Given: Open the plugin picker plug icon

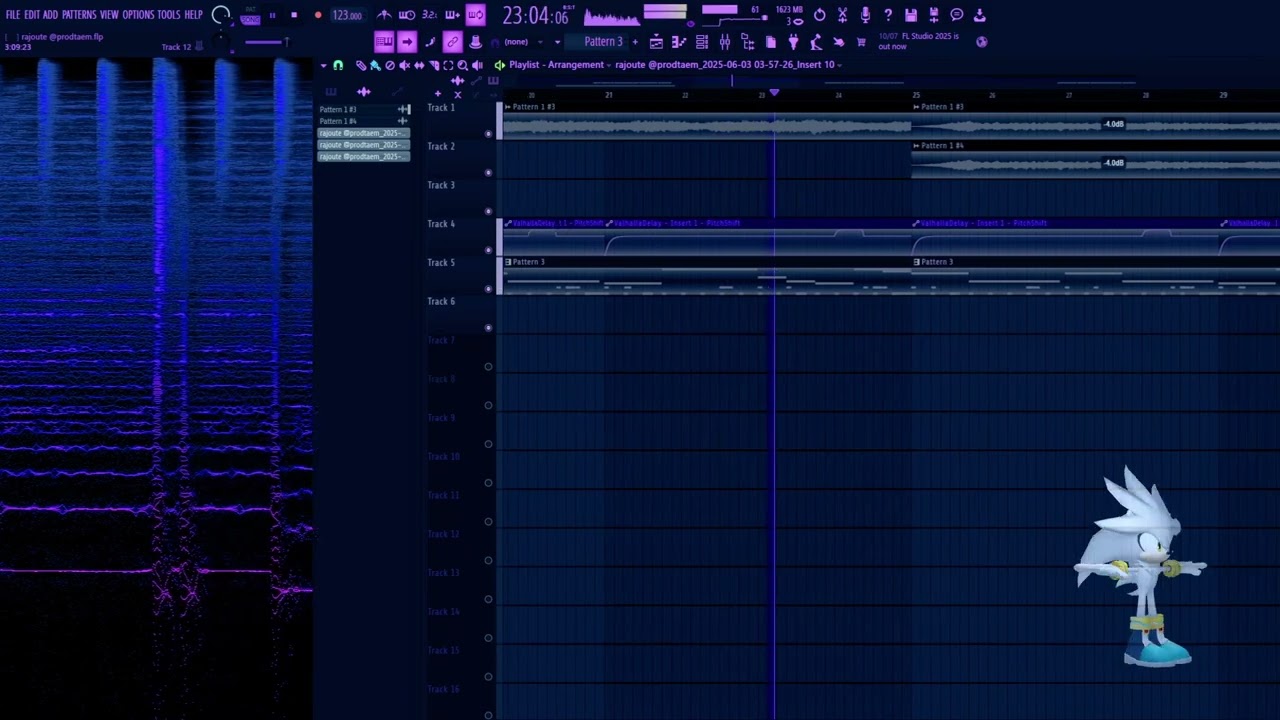Looking at the screenshot, I should 794,42.
